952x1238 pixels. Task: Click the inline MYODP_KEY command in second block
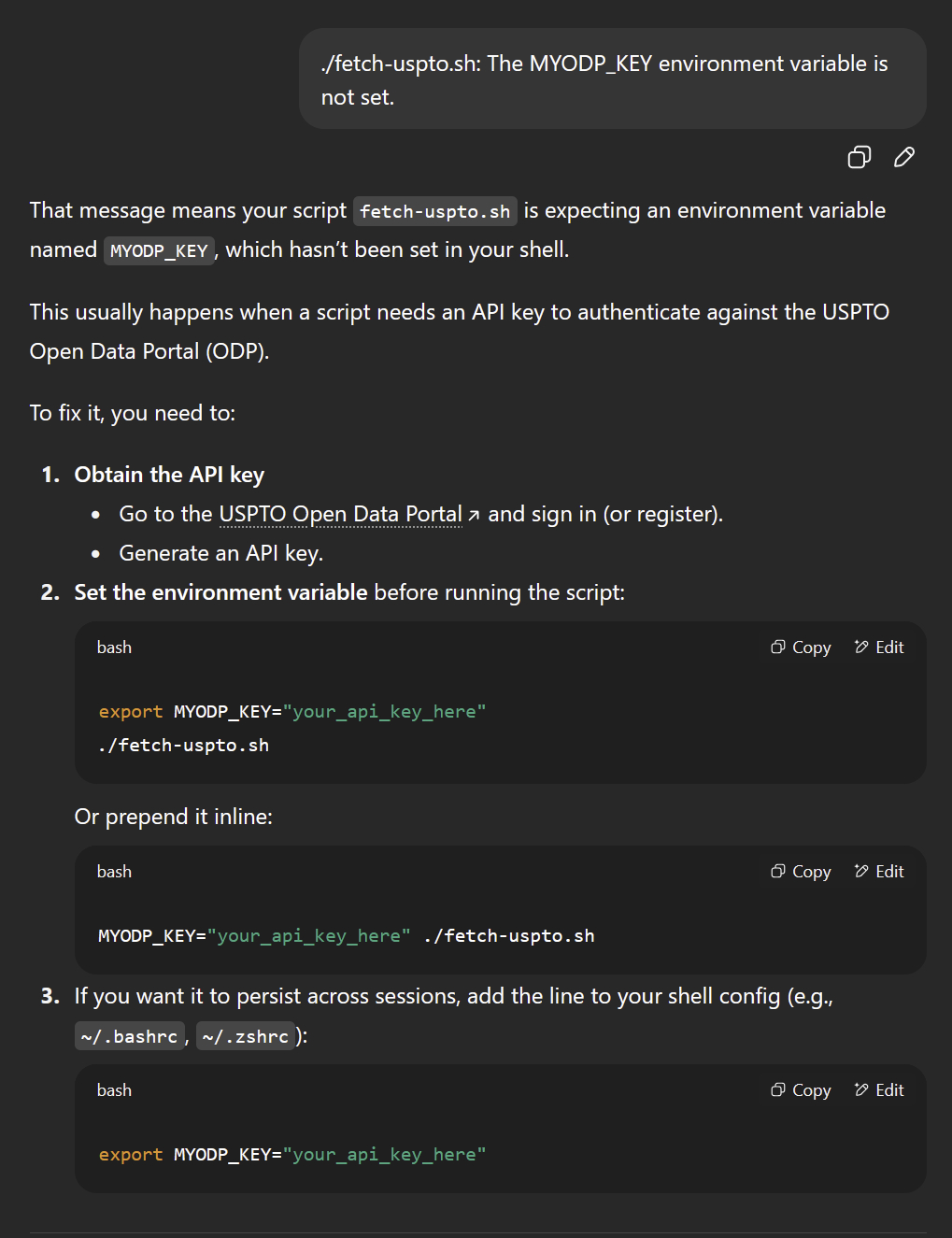point(346,936)
